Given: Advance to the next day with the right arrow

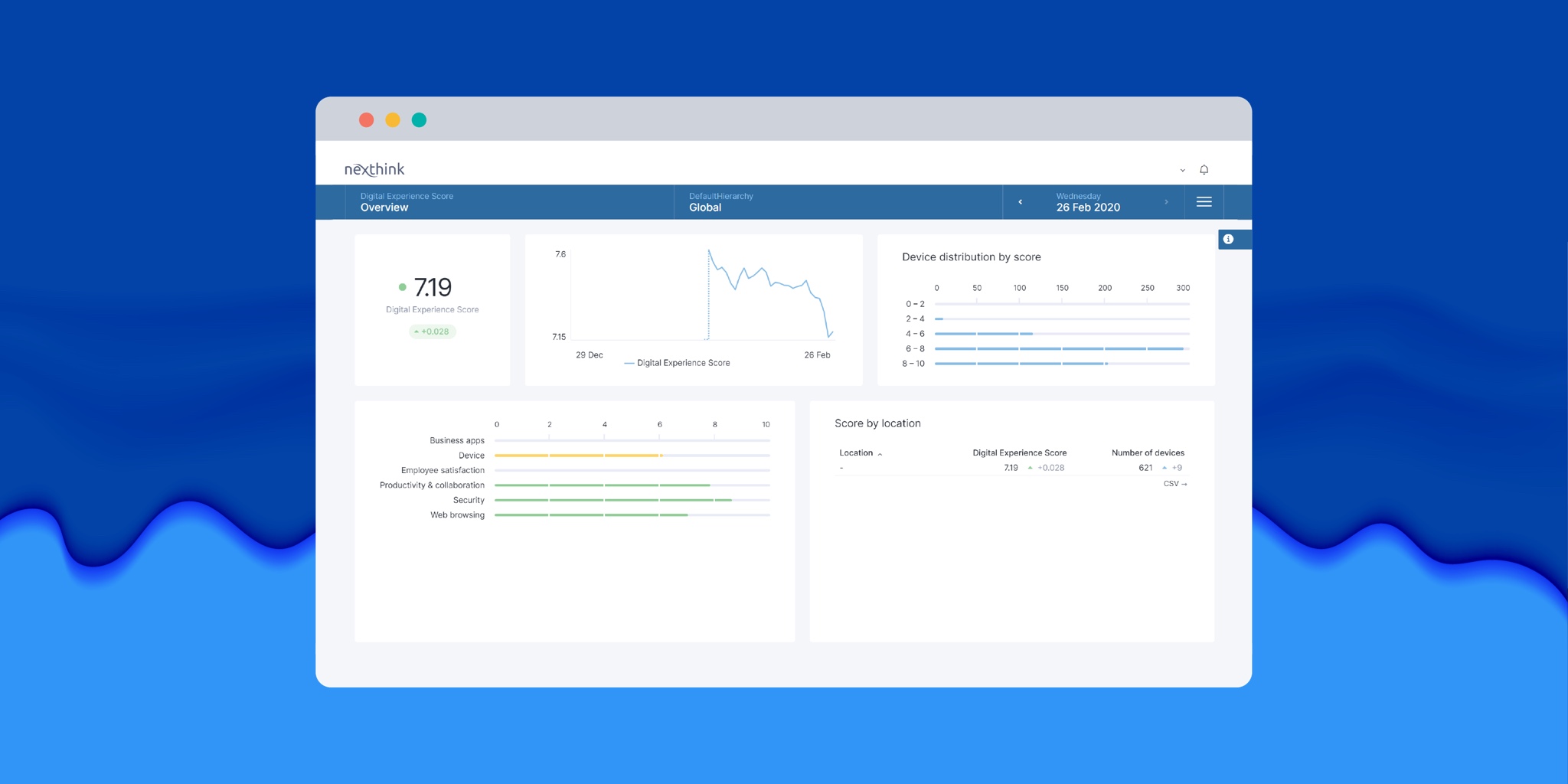Looking at the screenshot, I should coord(1166,201).
